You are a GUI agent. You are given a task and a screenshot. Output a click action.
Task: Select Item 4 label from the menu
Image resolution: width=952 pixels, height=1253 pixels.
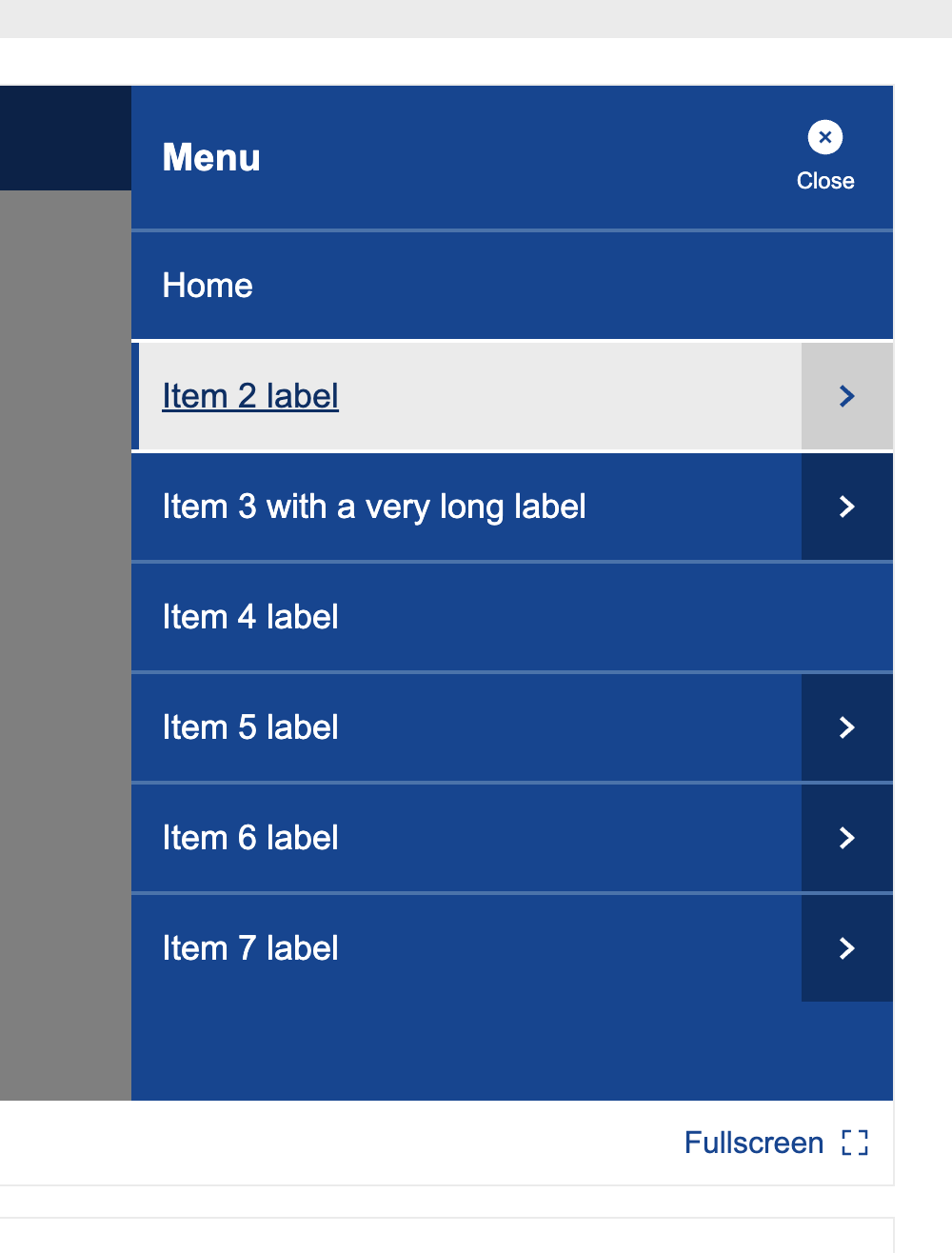[x=250, y=616]
